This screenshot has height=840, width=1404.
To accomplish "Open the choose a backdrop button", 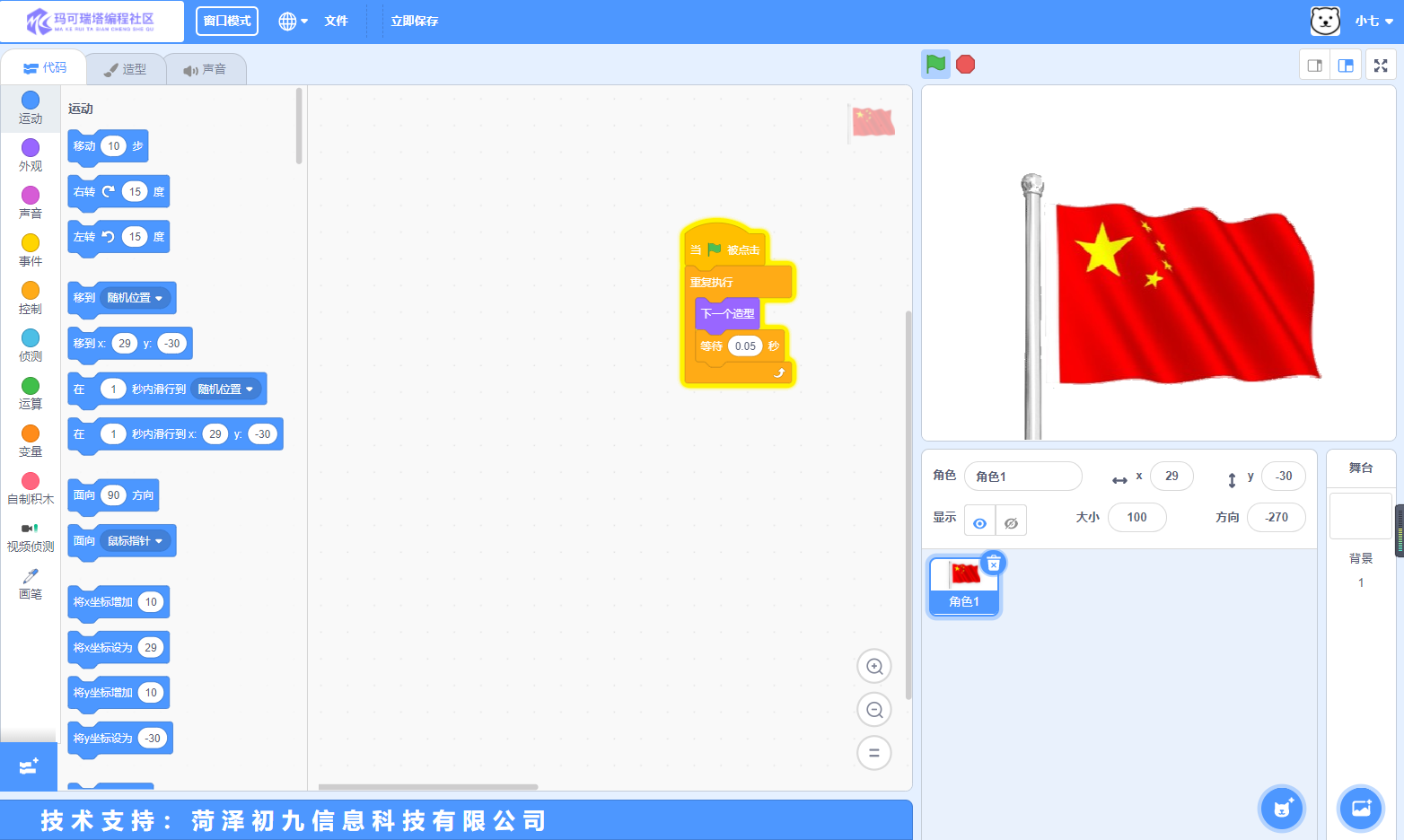I will click(1361, 808).
